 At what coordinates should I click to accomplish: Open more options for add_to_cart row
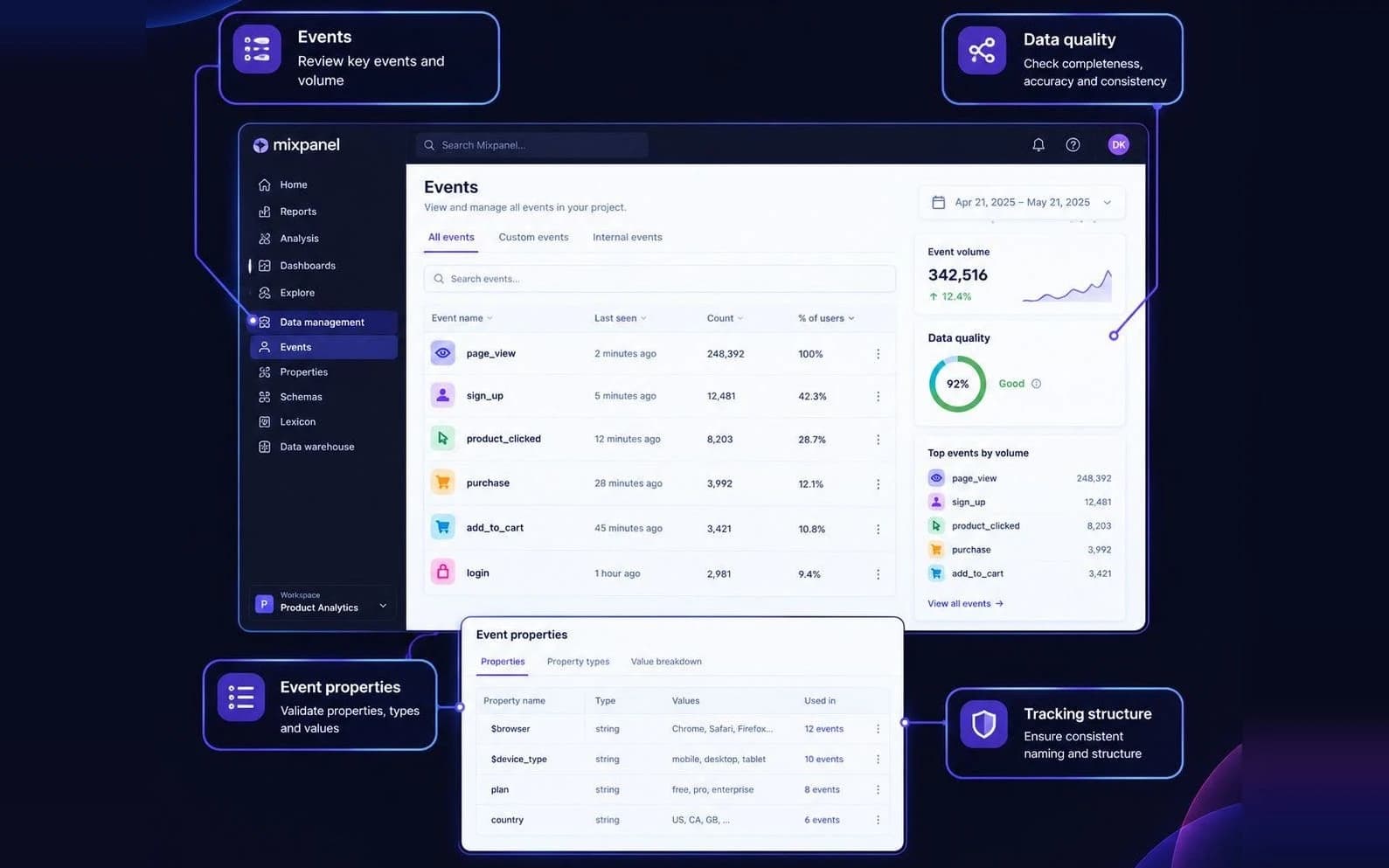tap(878, 529)
